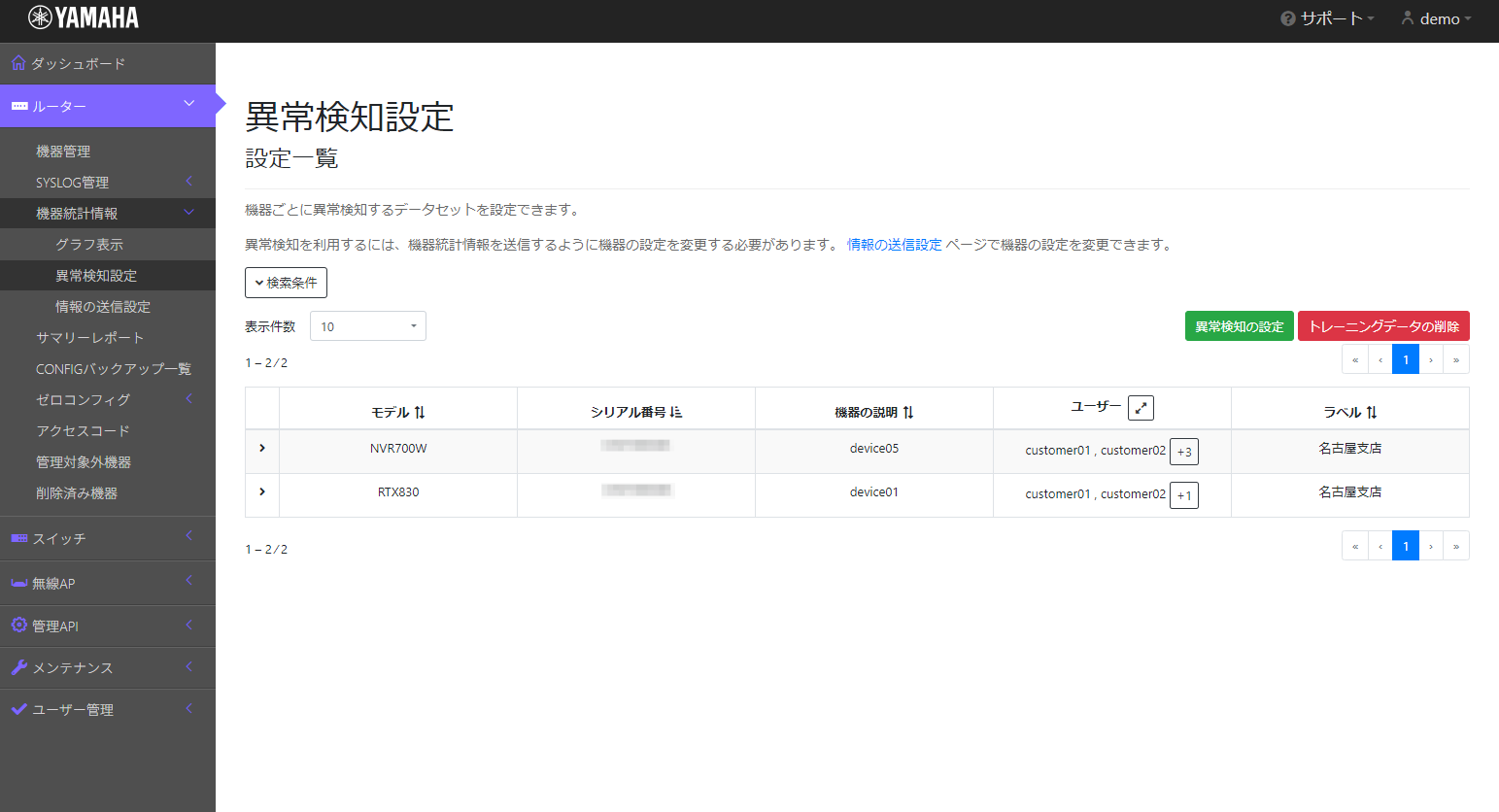Expand the 検索条件 search panel
Screen dimensions: 1499x812
[x=285, y=282]
